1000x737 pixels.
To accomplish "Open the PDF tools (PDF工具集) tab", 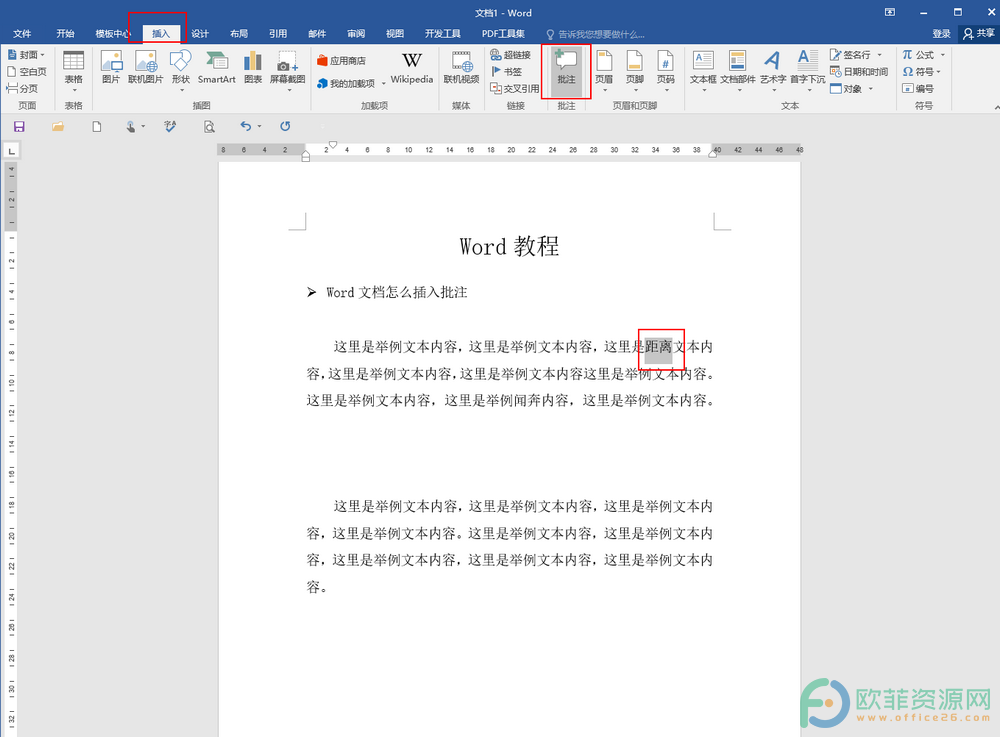I will coord(503,33).
